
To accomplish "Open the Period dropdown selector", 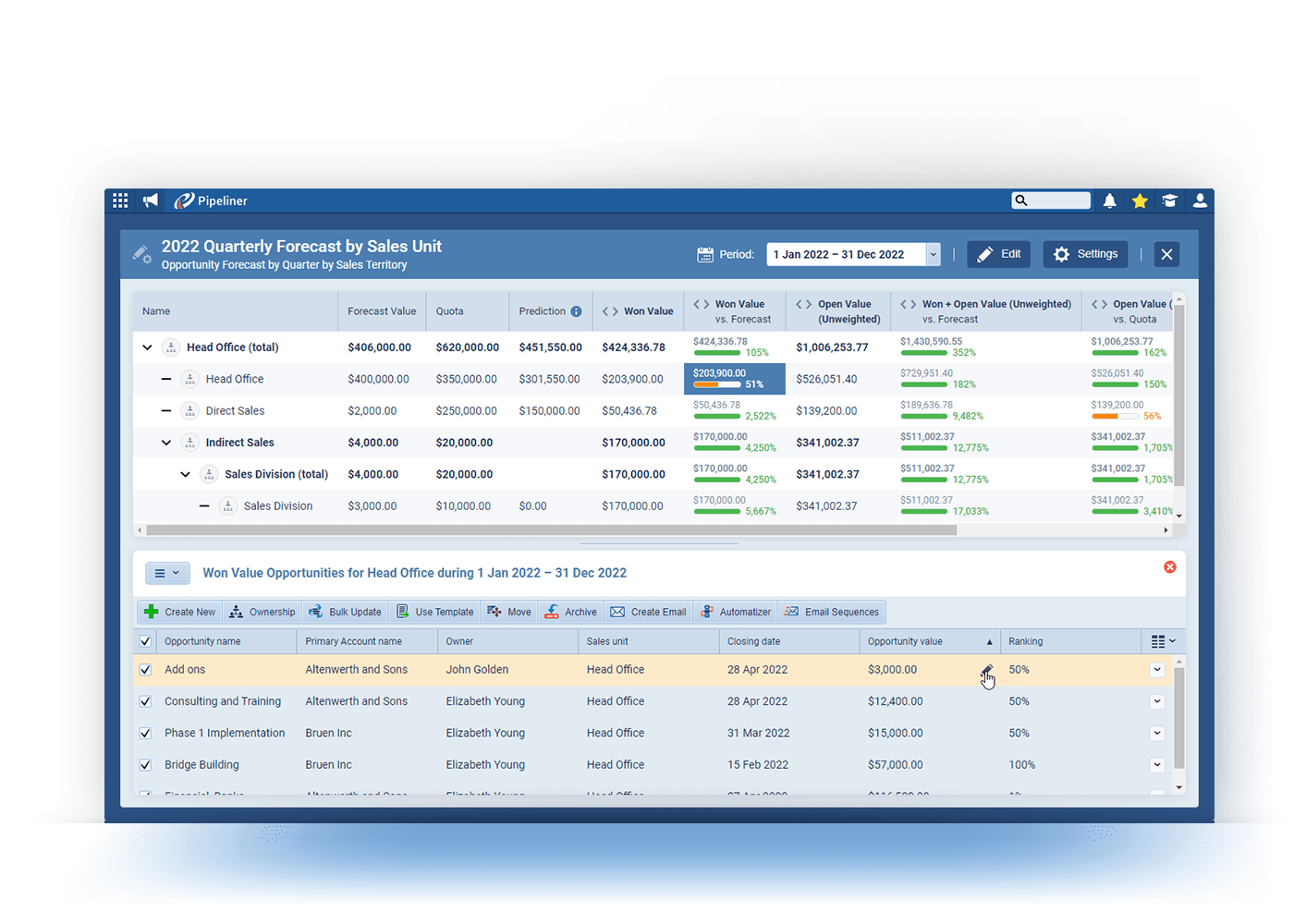I will coord(933,254).
